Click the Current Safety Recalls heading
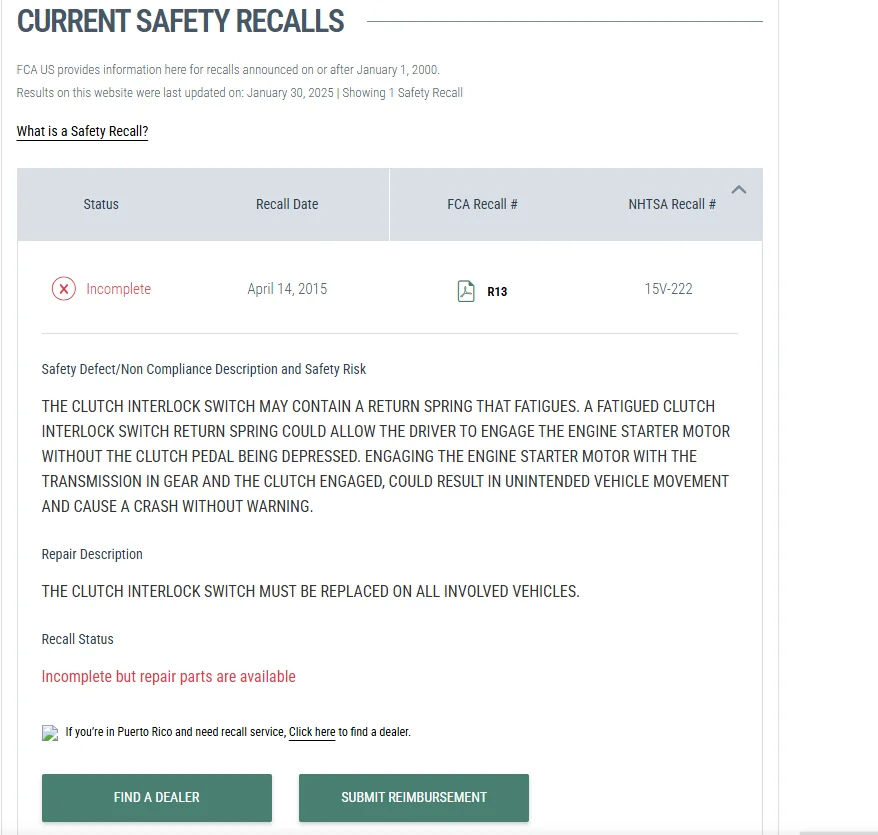Viewport: 878px width, 835px height. coord(180,21)
